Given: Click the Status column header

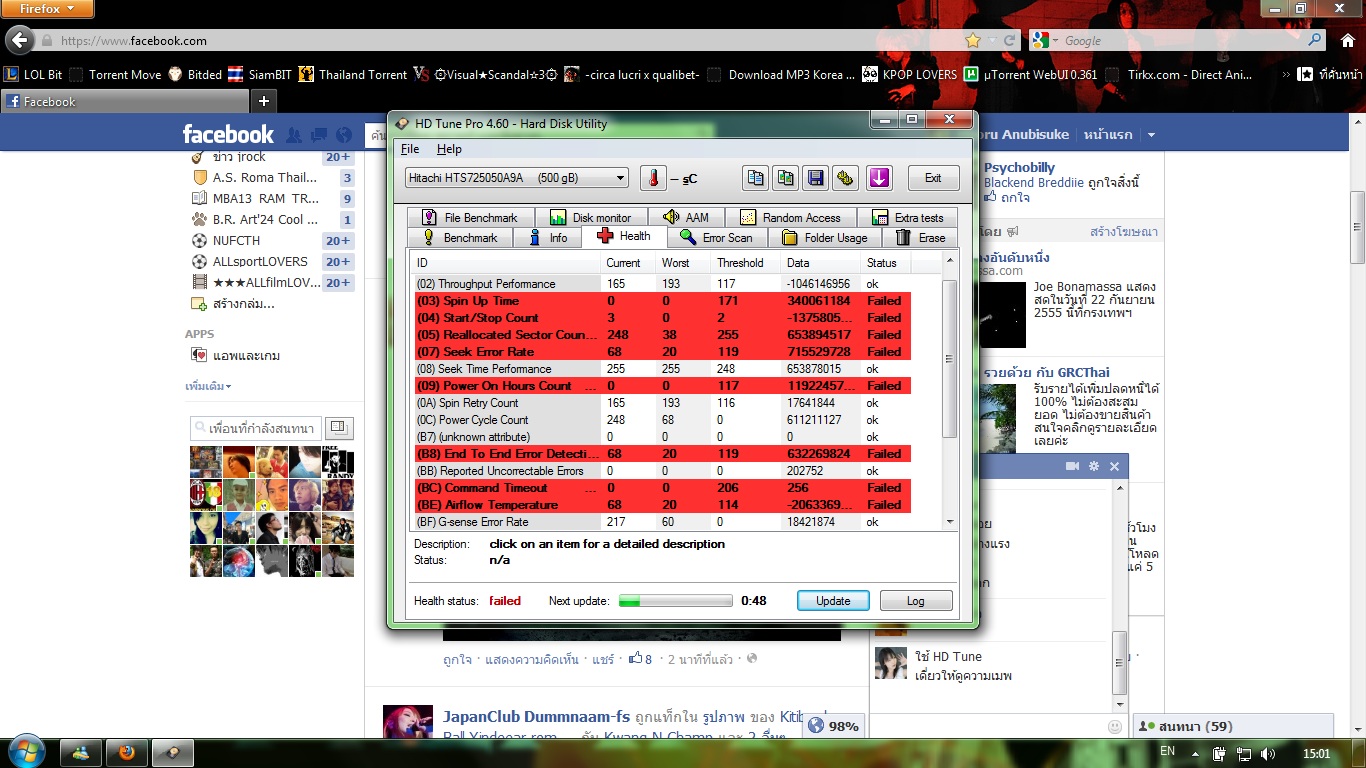Looking at the screenshot, I should (x=886, y=263).
